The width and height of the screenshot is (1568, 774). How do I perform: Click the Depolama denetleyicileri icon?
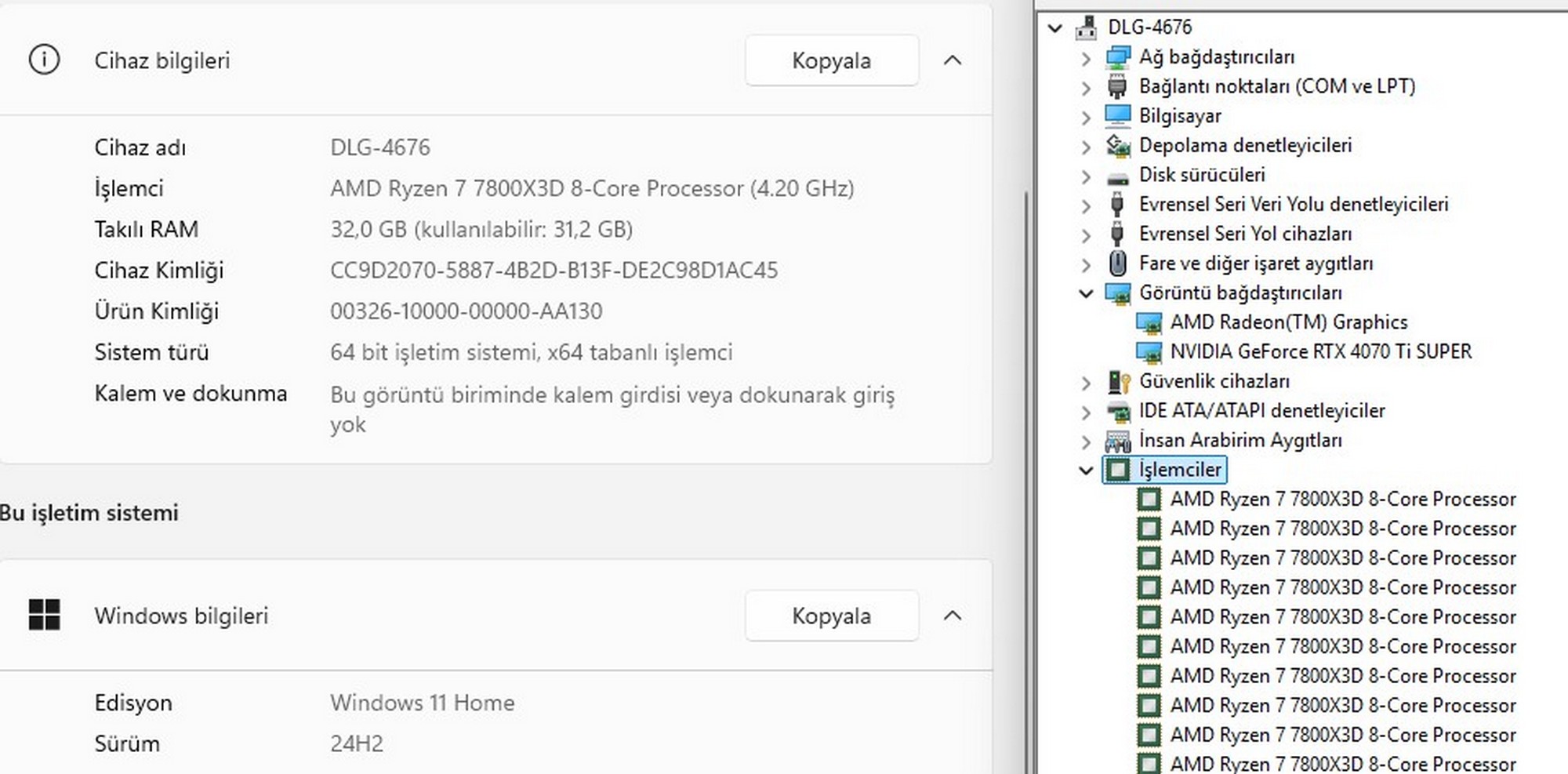tap(1117, 146)
